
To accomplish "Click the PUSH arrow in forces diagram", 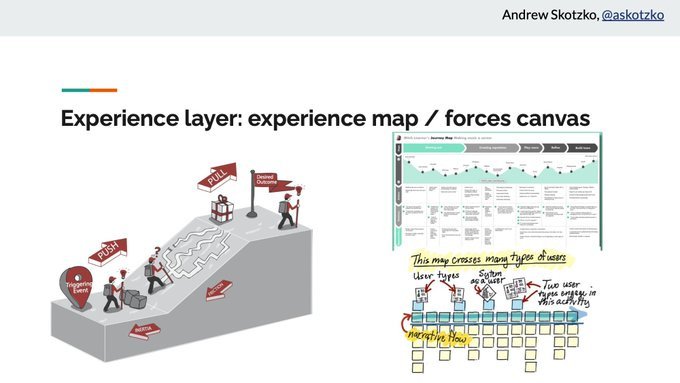I will point(108,252).
